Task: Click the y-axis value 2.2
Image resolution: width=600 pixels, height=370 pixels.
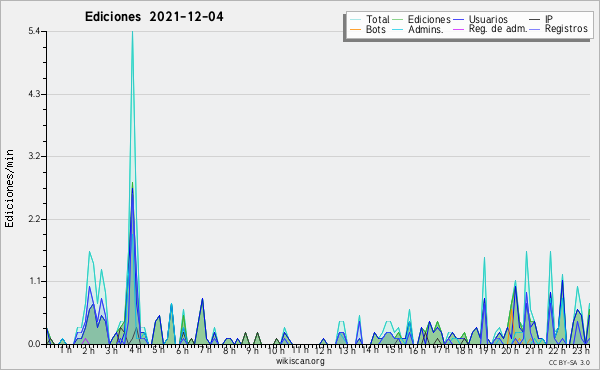Action: click(x=34, y=219)
